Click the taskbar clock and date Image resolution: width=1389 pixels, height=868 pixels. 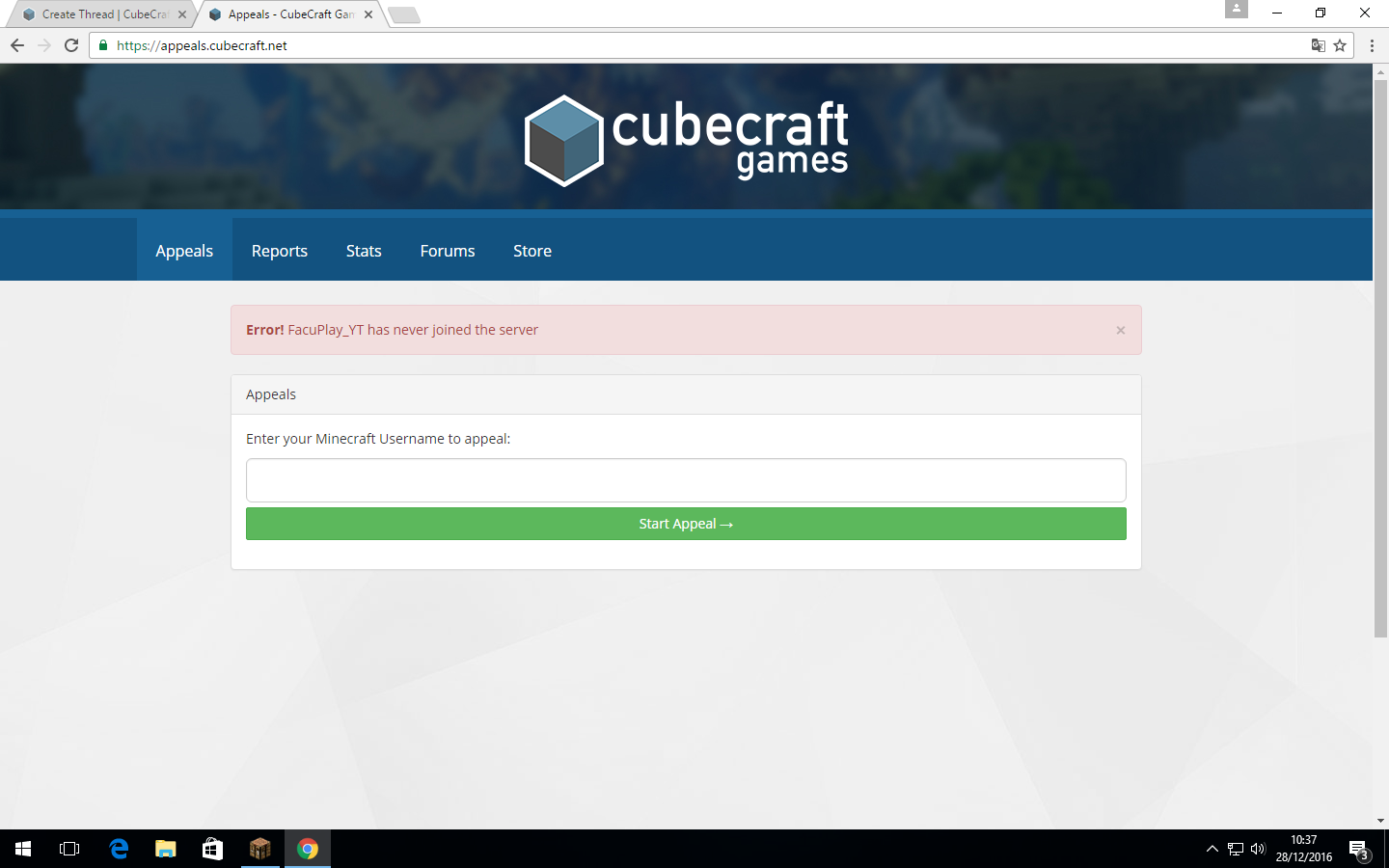click(1304, 849)
